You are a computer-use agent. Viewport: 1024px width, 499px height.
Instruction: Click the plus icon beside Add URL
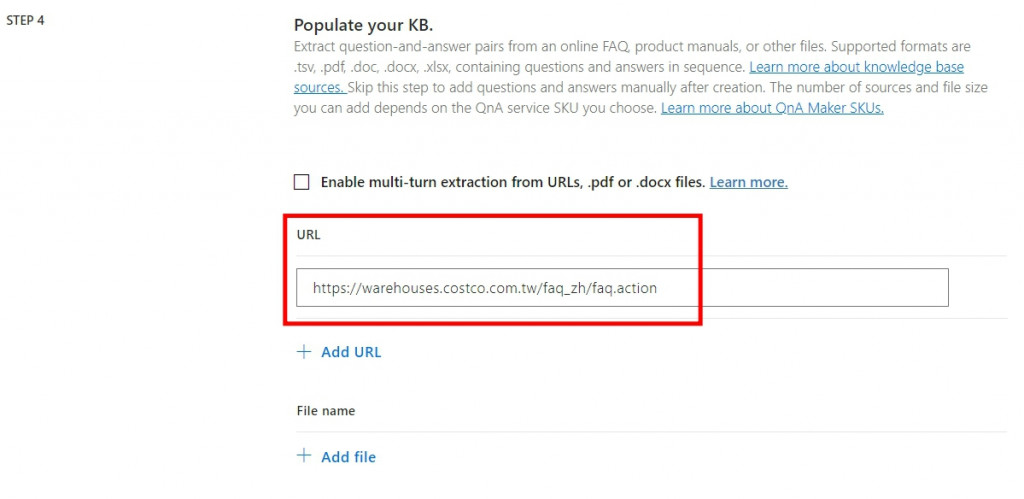[x=304, y=352]
